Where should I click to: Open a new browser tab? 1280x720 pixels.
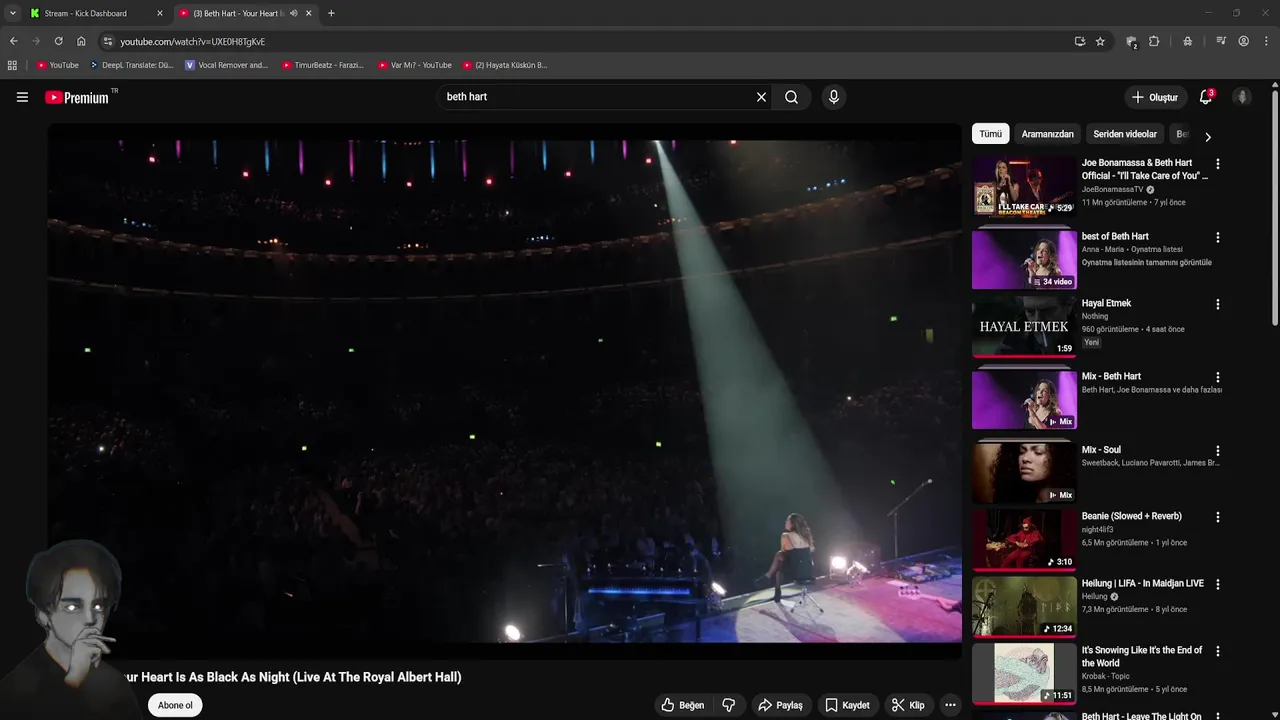(331, 13)
